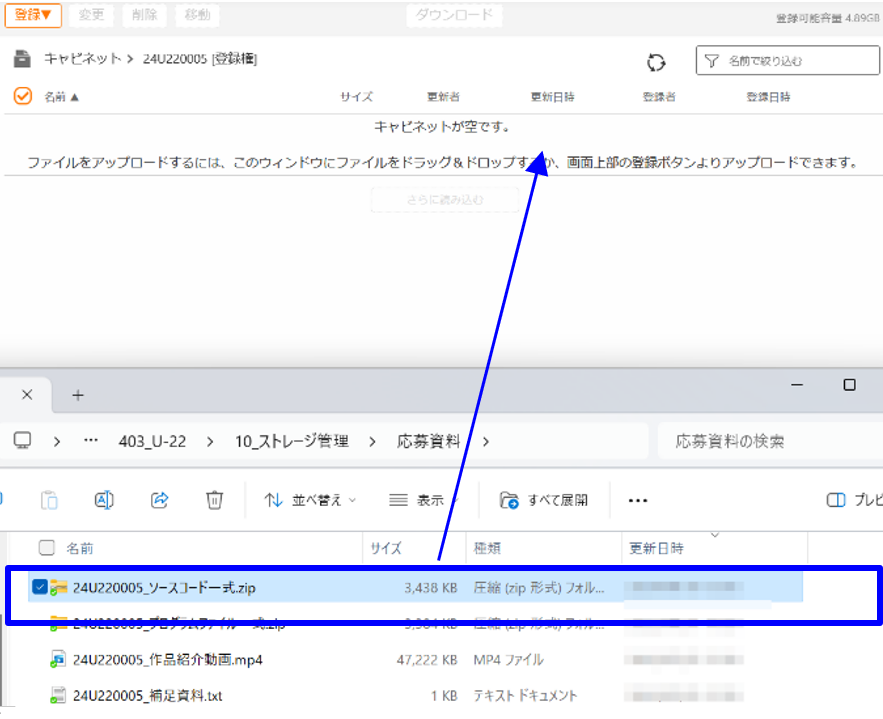Open the Explorer more options (…) menu
This screenshot has width=883, height=719.
pyautogui.click(x=638, y=500)
